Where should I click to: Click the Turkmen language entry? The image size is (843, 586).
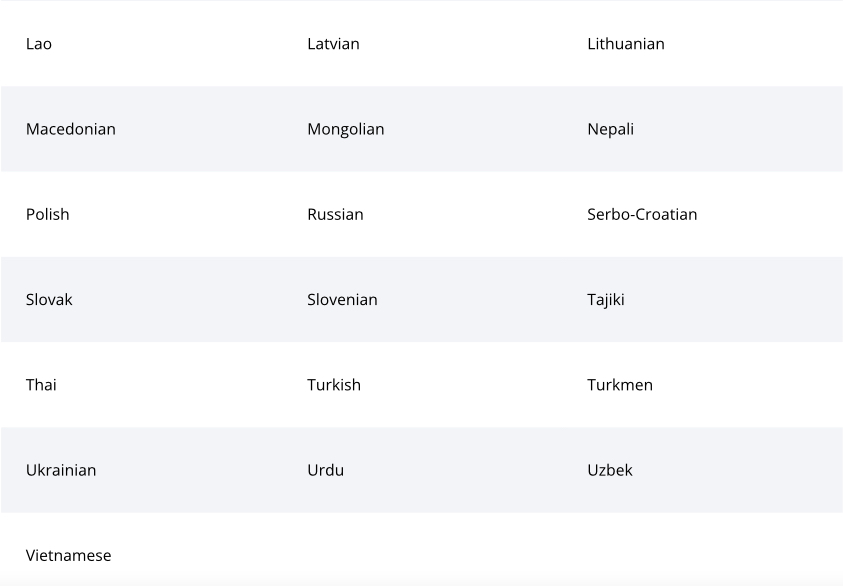click(x=619, y=385)
